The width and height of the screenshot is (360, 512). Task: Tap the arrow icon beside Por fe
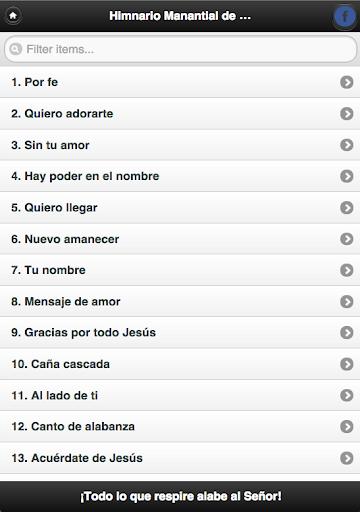pyautogui.click(x=347, y=82)
